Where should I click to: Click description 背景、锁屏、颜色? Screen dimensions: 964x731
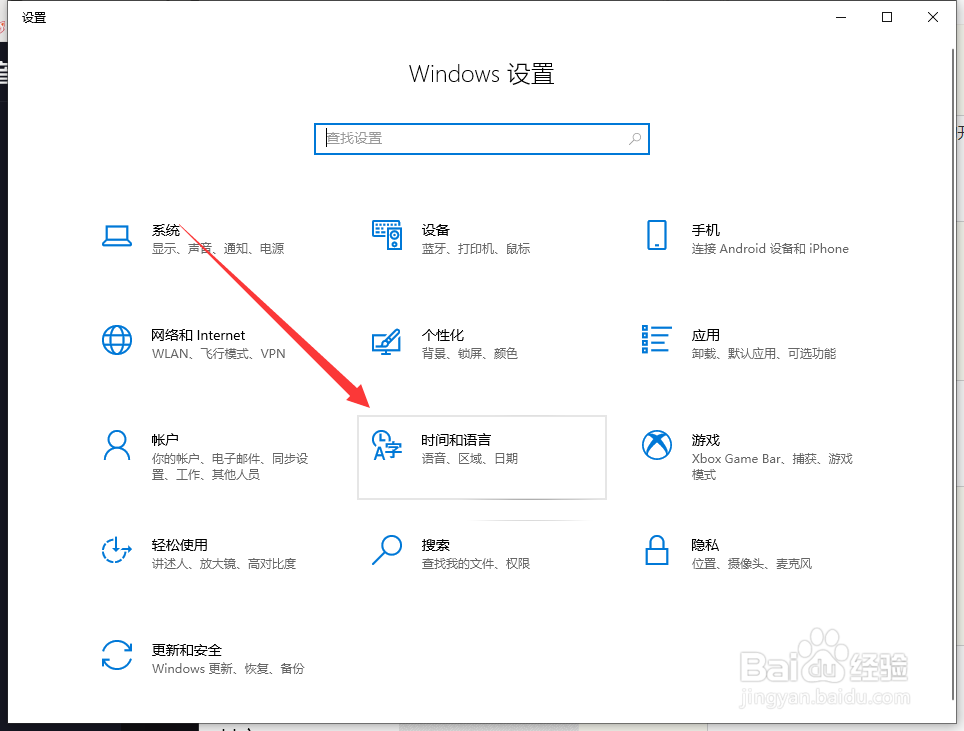(x=469, y=354)
